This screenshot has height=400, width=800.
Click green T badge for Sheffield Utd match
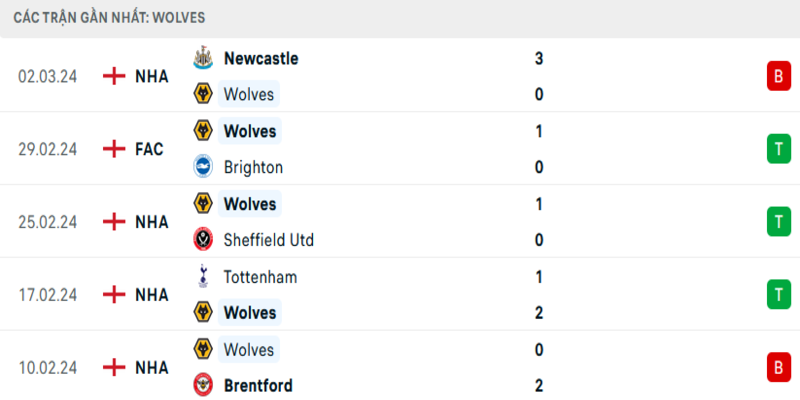pos(777,222)
